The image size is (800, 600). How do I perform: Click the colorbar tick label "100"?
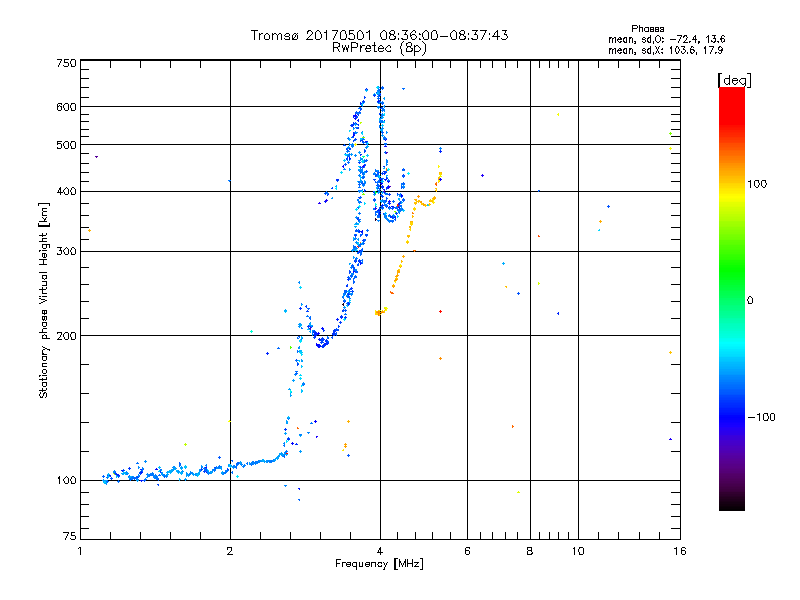pyautogui.click(x=757, y=184)
